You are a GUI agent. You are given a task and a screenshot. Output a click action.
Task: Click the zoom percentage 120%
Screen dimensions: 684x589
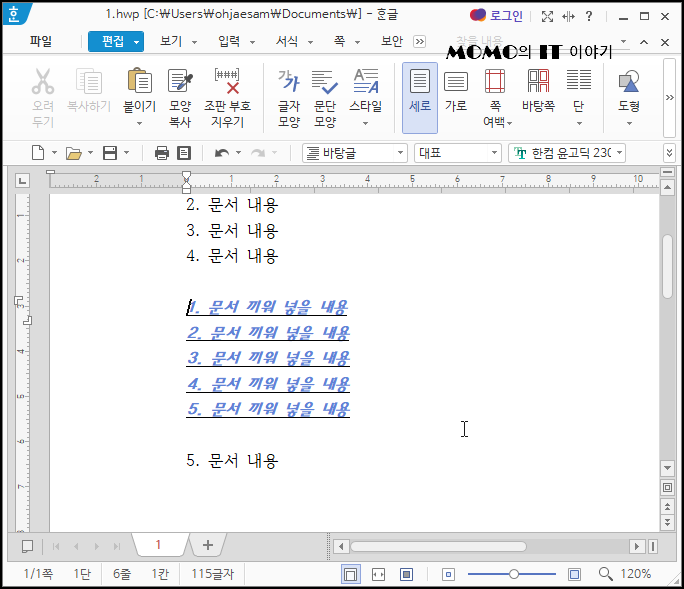636,574
